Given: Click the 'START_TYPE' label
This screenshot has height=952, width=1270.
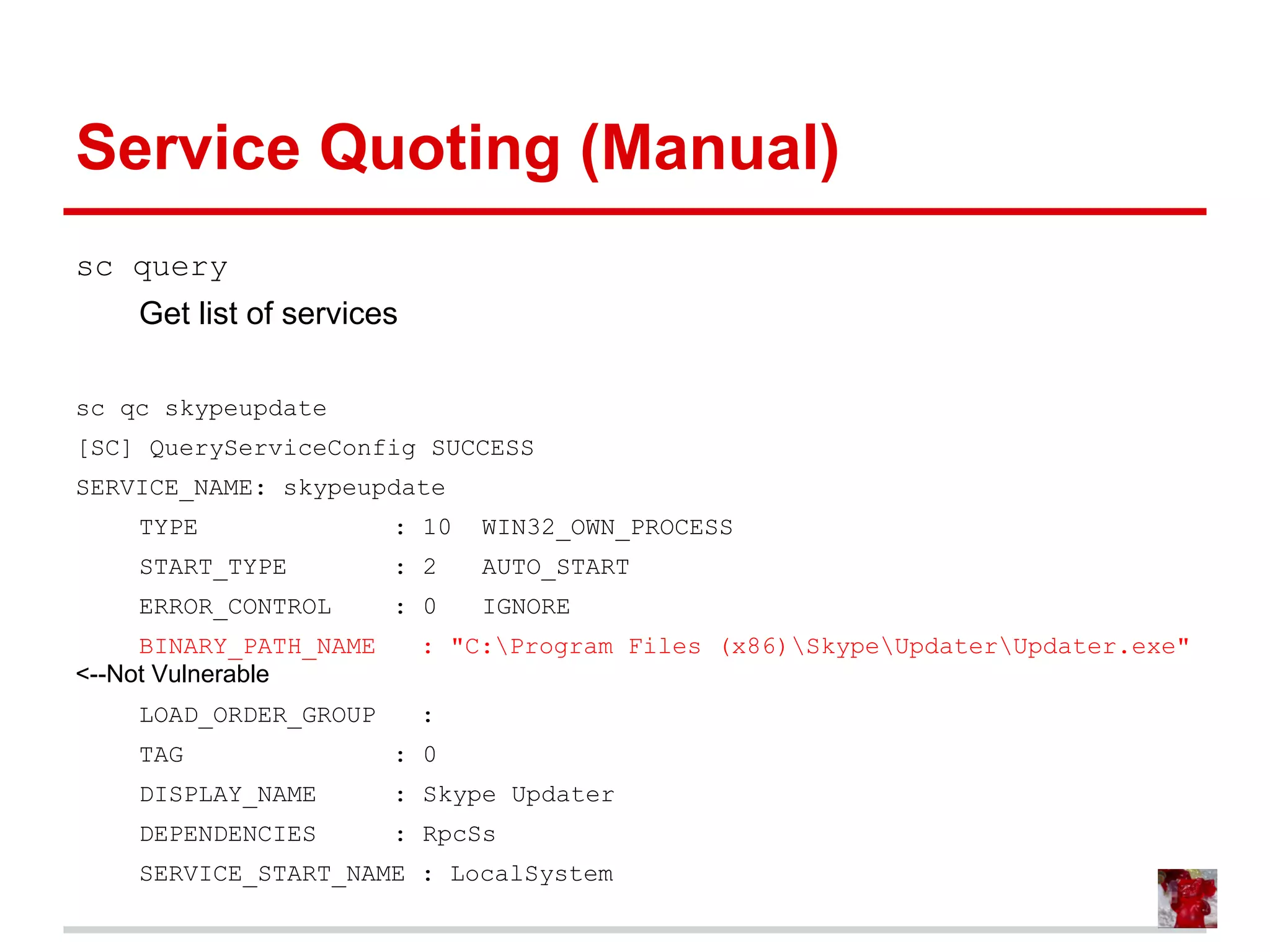Looking at the screenshot, I should coord(213,568).
